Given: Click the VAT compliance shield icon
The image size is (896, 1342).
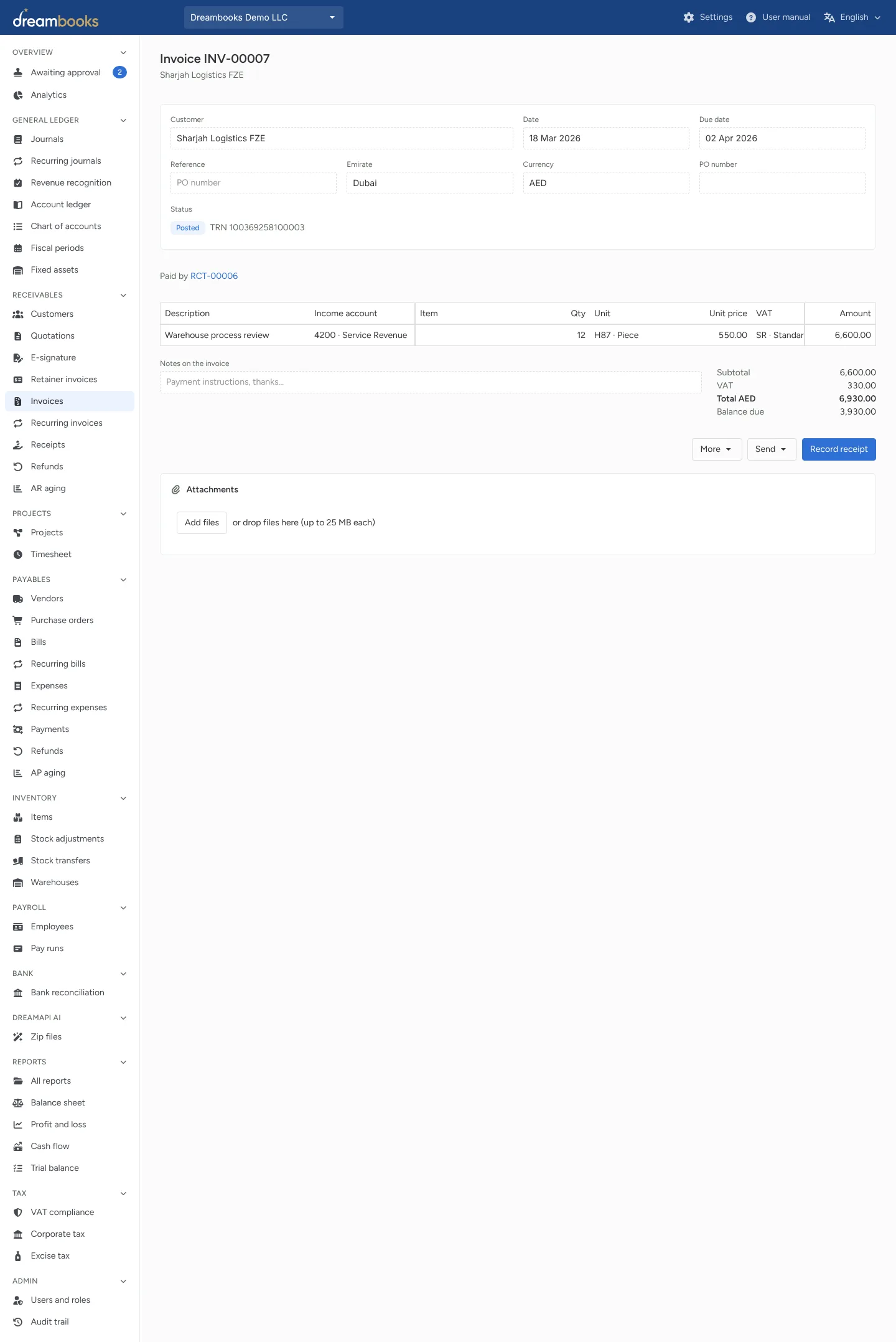Looking at the screenshot, I should [18, 1213].
